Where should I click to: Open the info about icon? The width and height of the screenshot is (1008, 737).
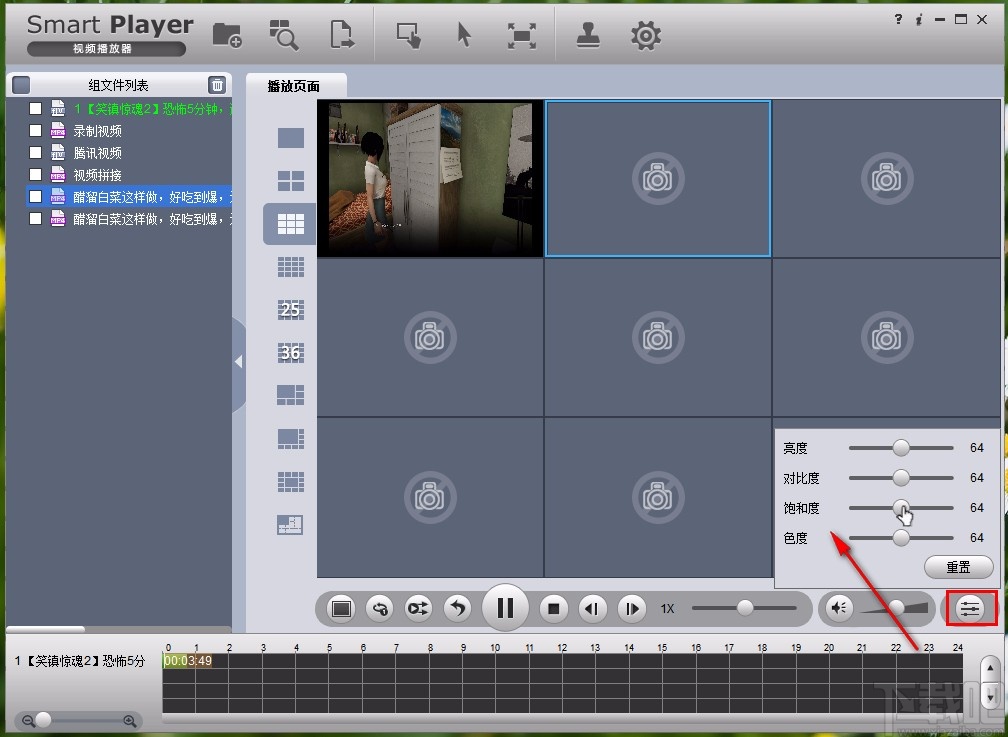[x=919, y=19]
